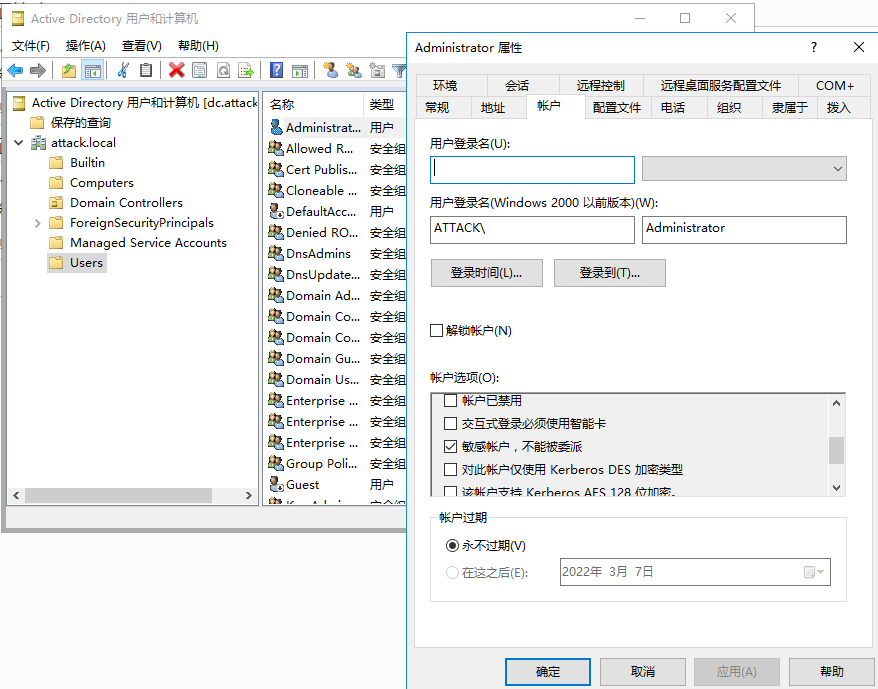Click the 确定 button
This screenshot has width=878, height=689.
548,672
